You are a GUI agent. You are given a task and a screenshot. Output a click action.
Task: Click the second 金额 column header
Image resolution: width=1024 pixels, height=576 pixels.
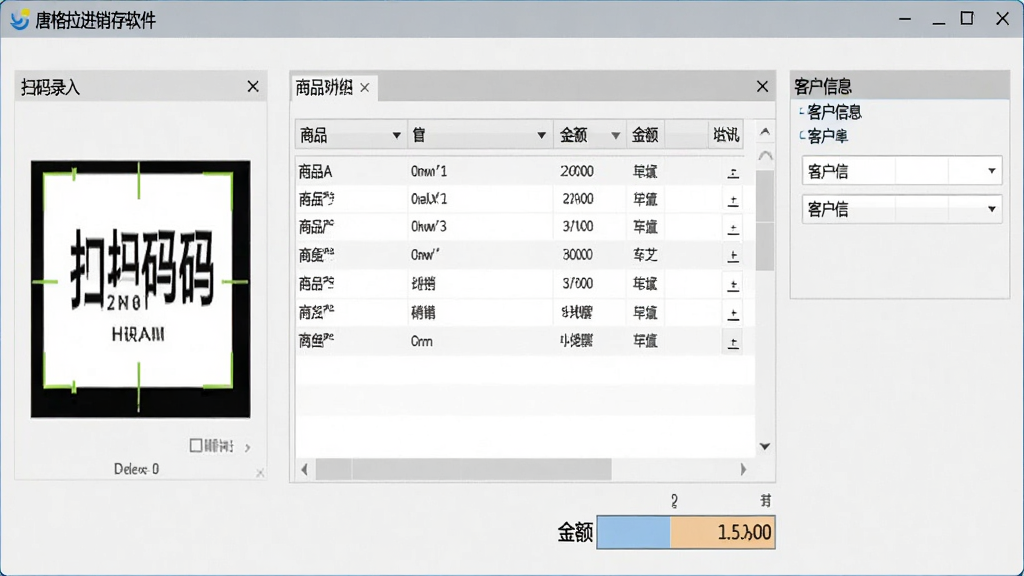click(x=645, y=135)
